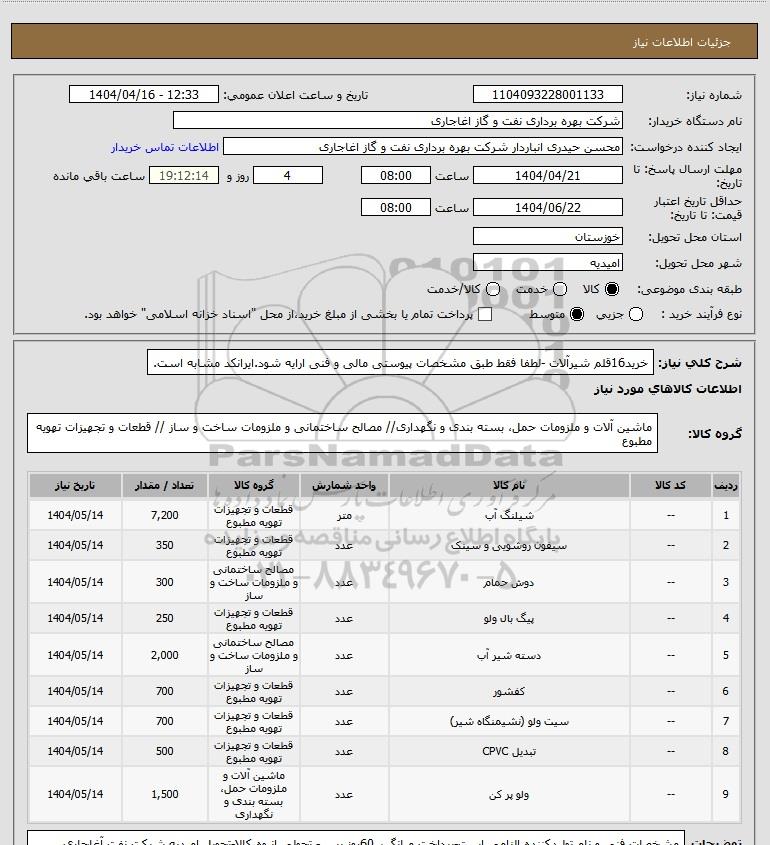The image size is (770, 845).
Task: Select the تبدیل CPVC item name
Action: (x=509, y=751)
